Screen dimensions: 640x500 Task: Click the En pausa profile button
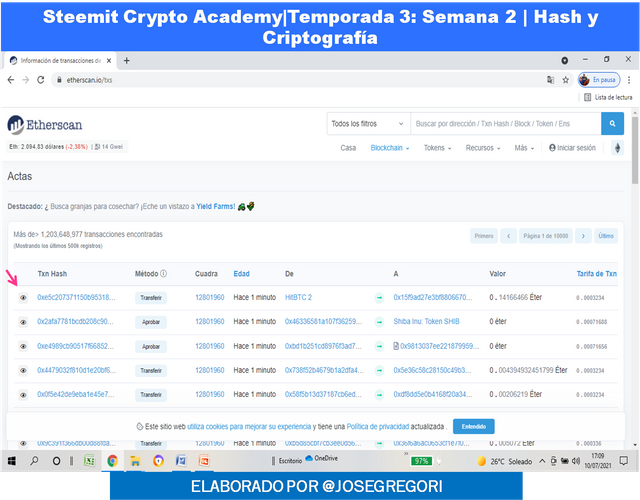click(x=599, y=80)
